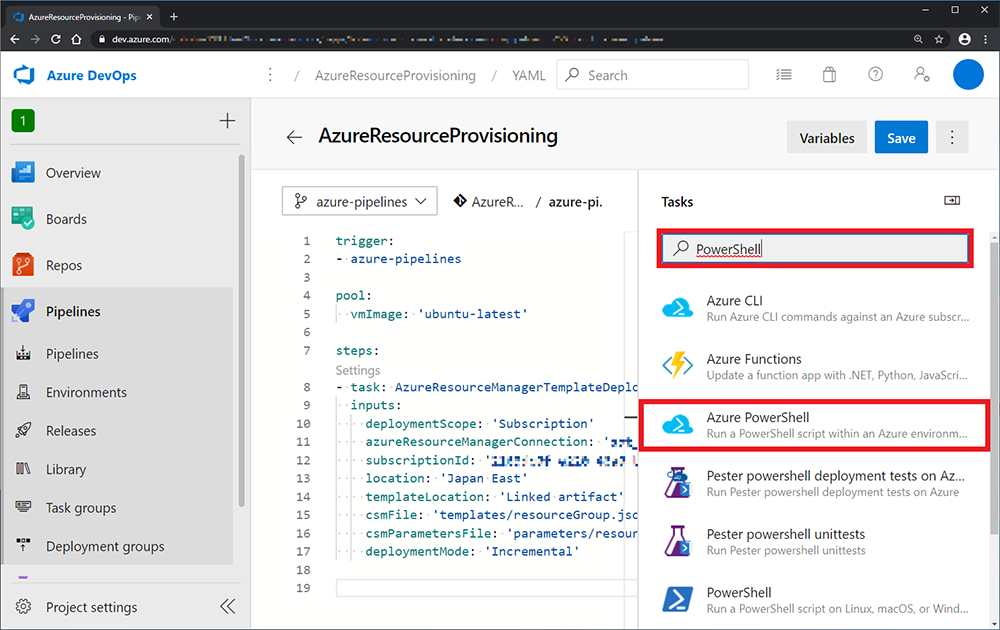Screen dimensions: 1000x630
Task: Click the YAML breadcrumb in header
Action: (x=529, y=75)
